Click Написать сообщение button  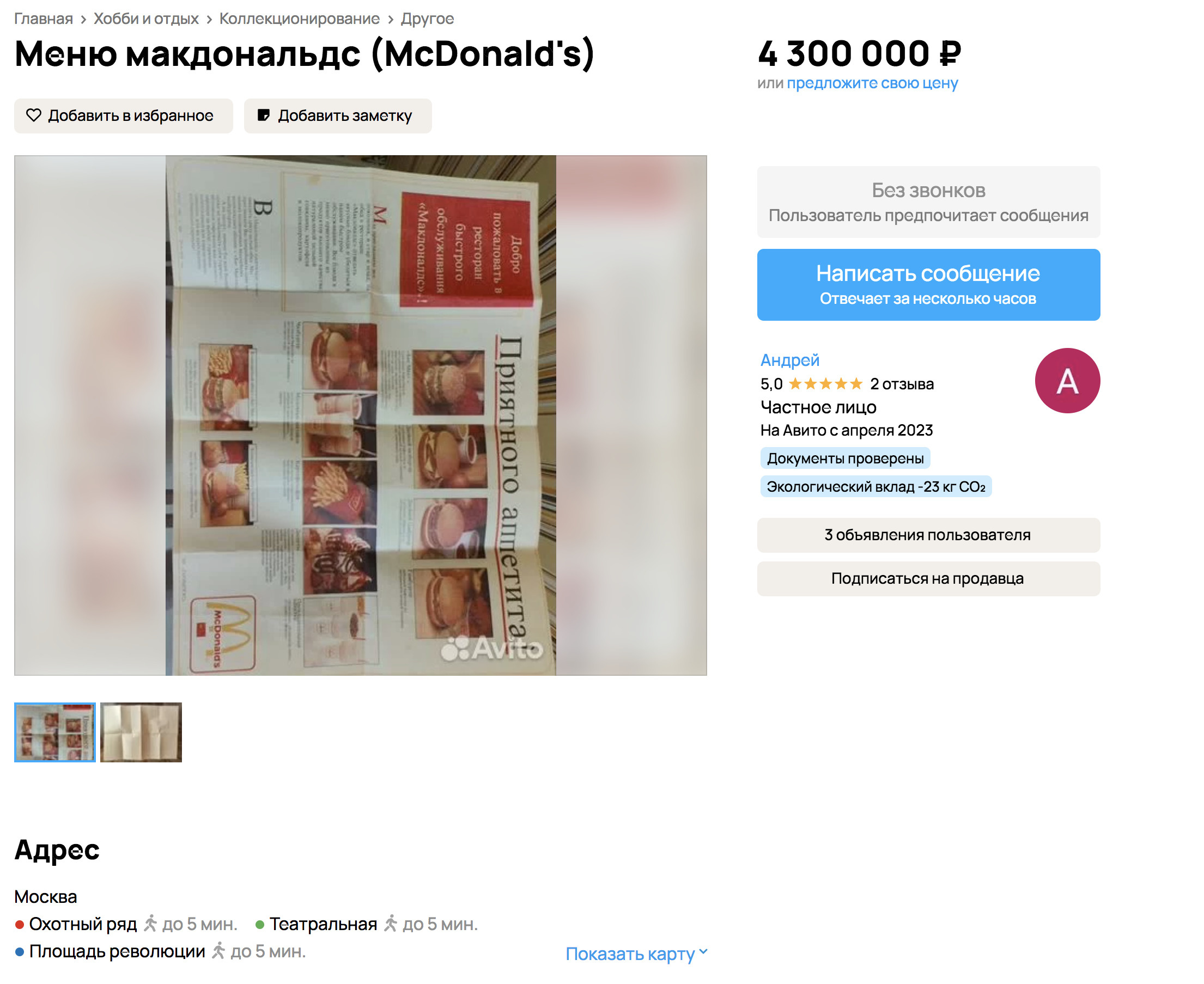point(928,285)
